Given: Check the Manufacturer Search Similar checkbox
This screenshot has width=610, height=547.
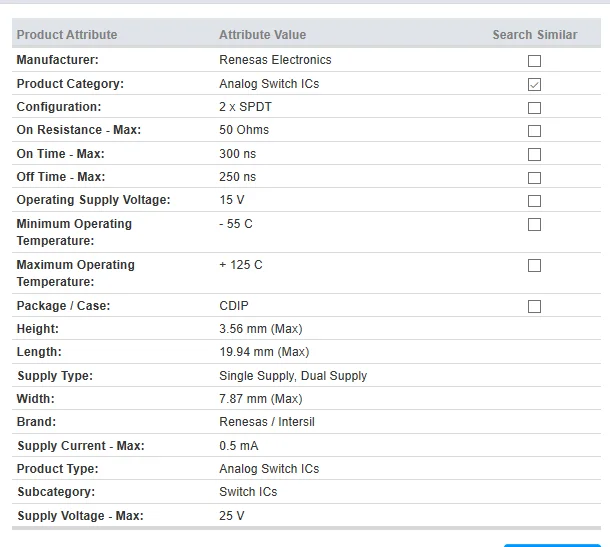Looking at the screenshot, I should 534,61.
